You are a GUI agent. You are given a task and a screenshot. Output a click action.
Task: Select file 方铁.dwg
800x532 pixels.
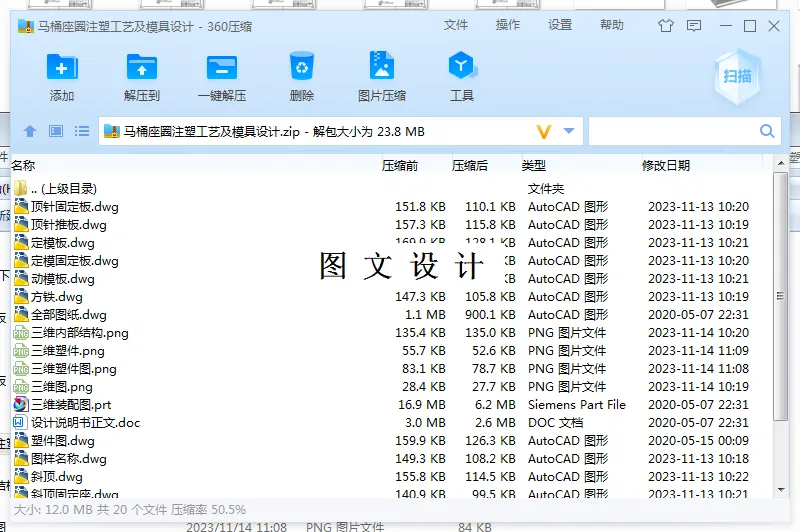[x=391, y=297]
